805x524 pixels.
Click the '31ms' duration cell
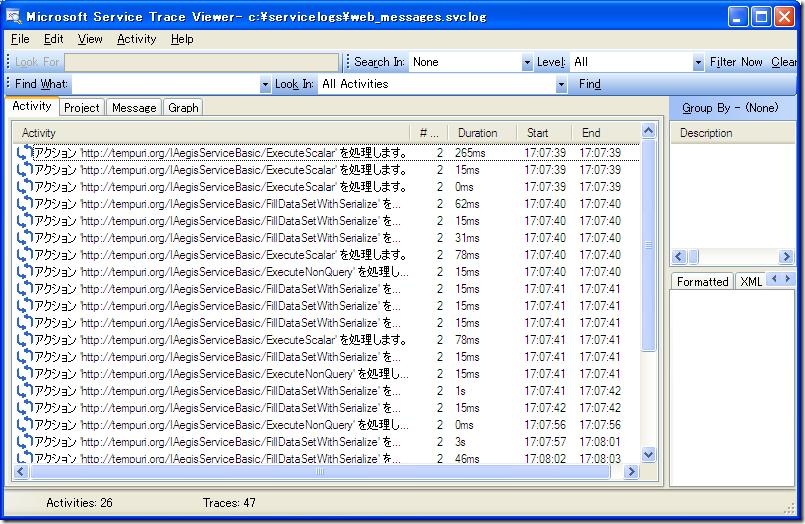(x=467, y=238)
